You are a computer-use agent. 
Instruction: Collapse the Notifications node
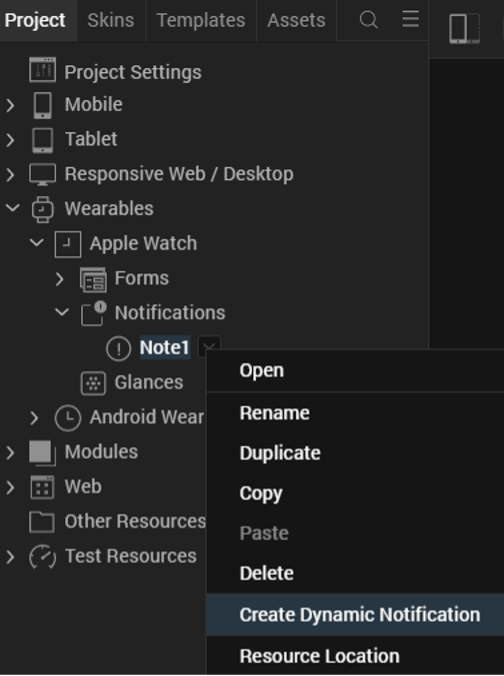tap(62, 312)
